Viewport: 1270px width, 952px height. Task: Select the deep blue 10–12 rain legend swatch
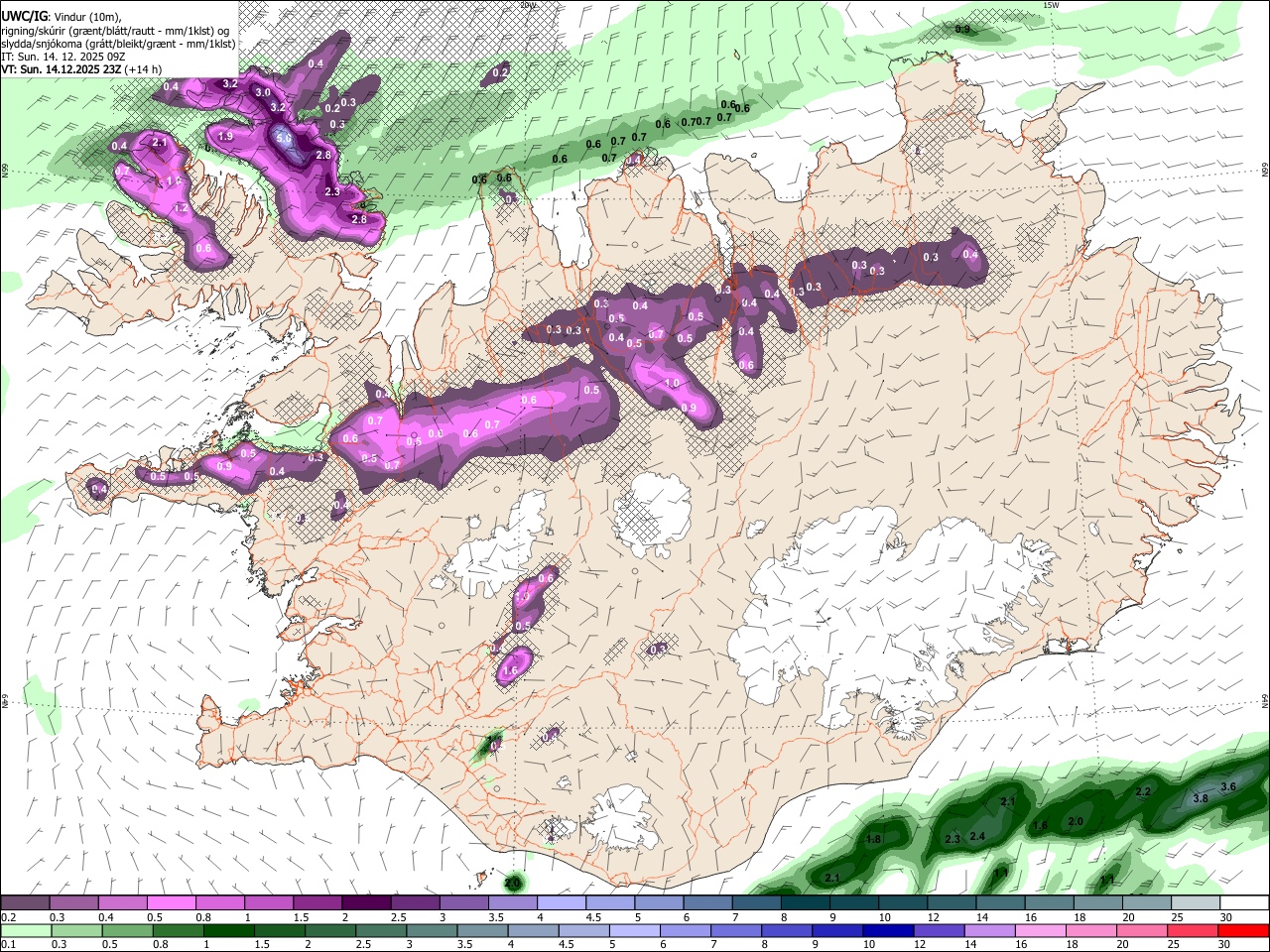[887, 930]
